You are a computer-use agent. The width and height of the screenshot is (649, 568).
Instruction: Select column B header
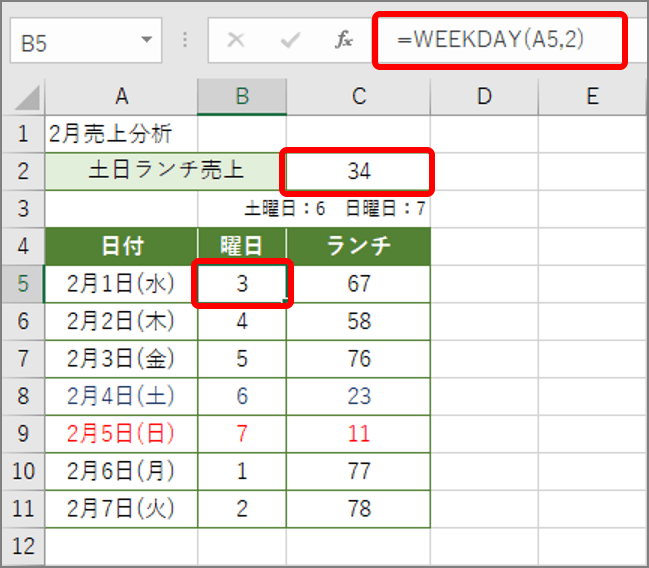click(242, 97)
